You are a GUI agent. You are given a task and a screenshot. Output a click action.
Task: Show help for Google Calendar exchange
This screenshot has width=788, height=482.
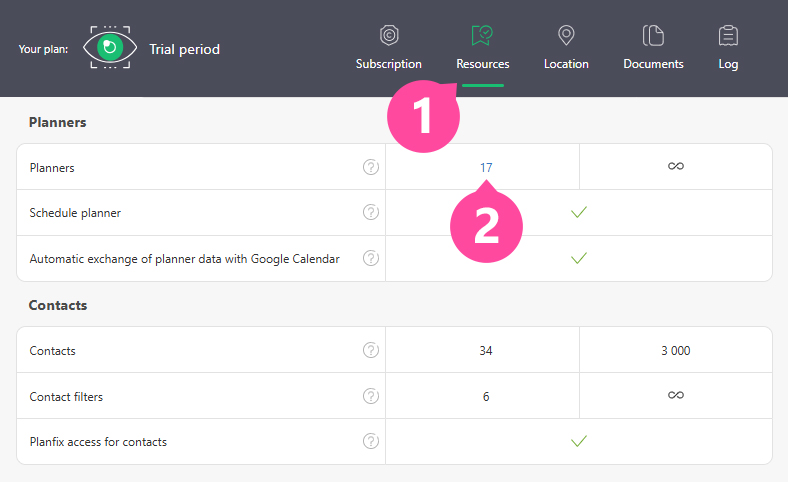pos(371,258)
